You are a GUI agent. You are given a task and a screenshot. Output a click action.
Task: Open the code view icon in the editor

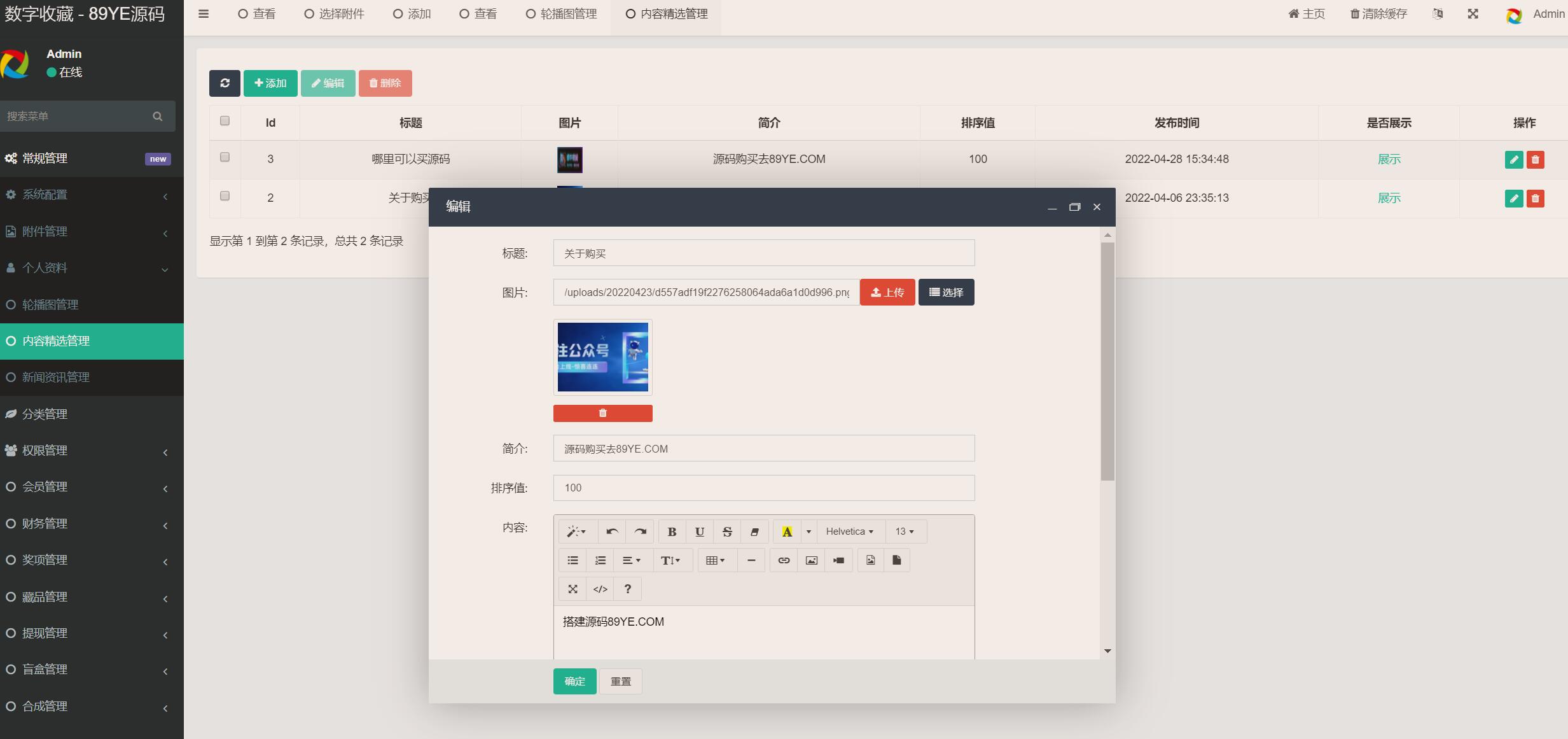pyautogui.click(x=600, y=589)
